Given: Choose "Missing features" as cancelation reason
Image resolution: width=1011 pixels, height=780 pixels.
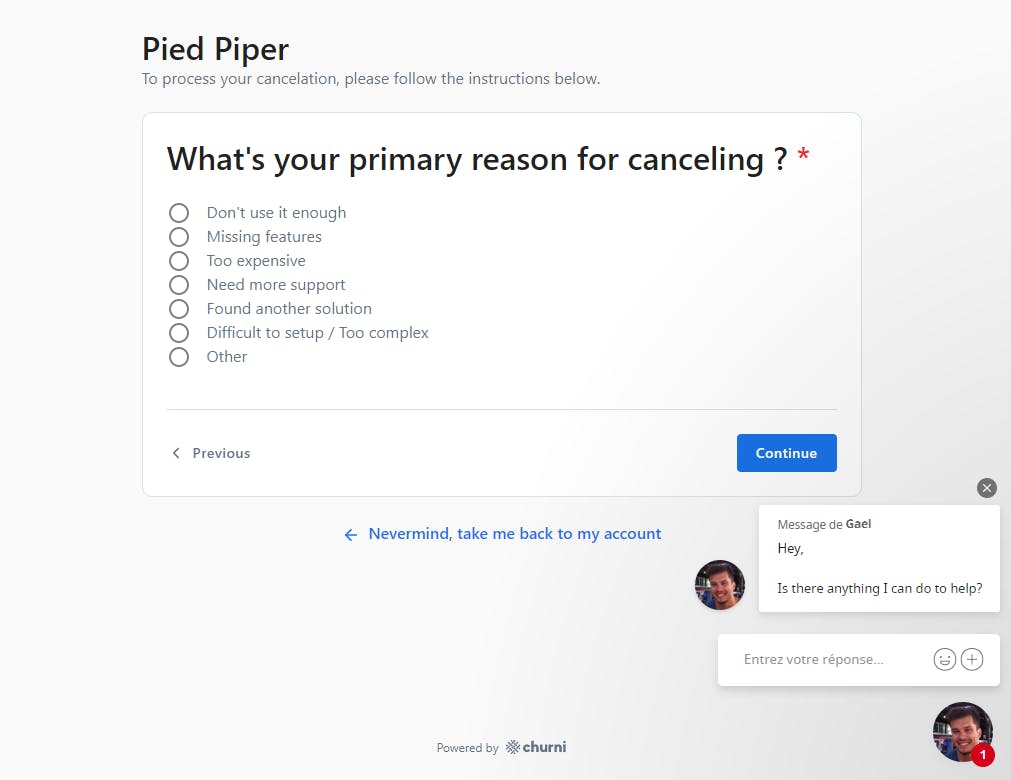Looking at the screenshot, I should tap(179, 237).
